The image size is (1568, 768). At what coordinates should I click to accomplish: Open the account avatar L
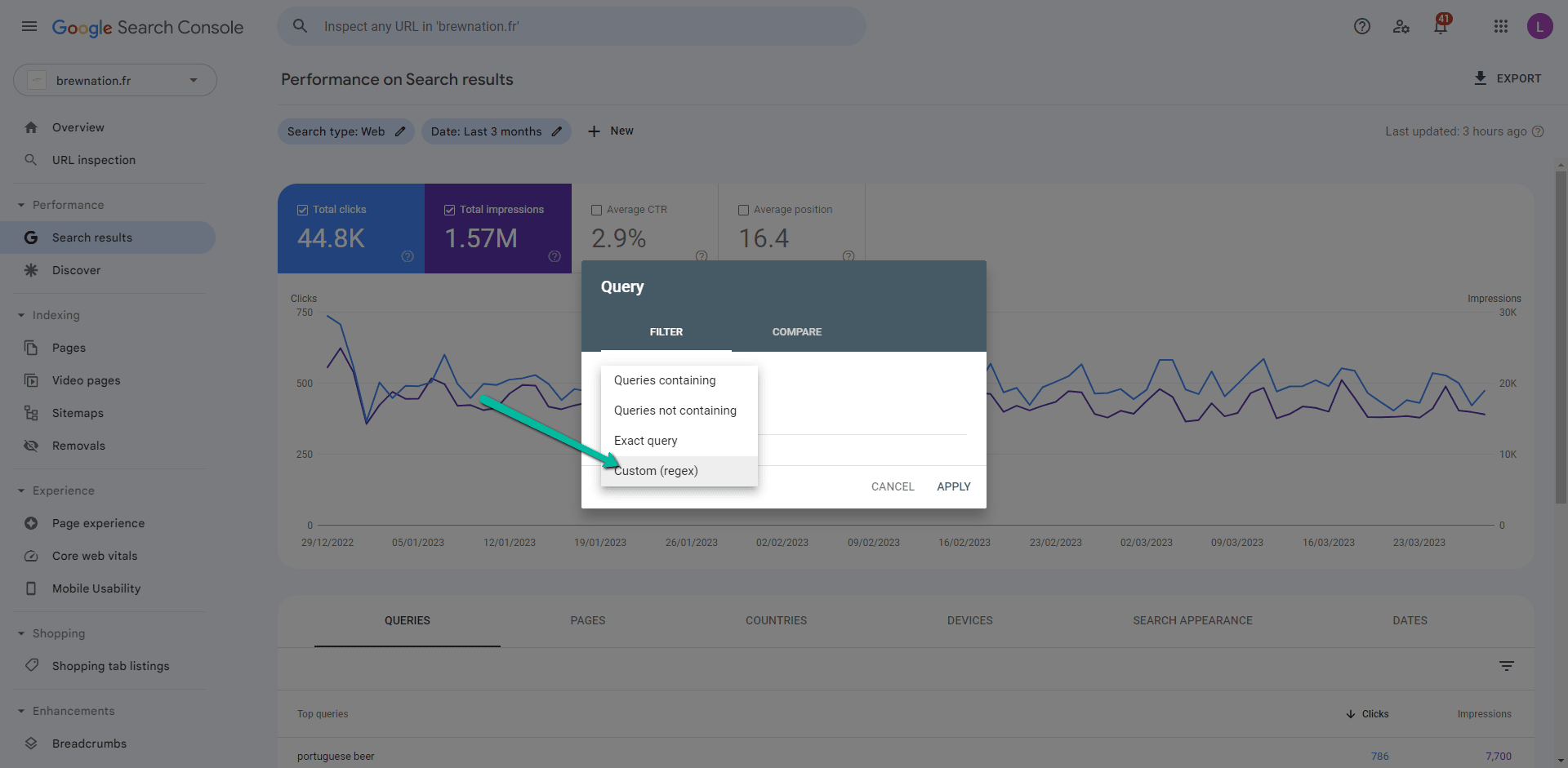[1540, 26]
